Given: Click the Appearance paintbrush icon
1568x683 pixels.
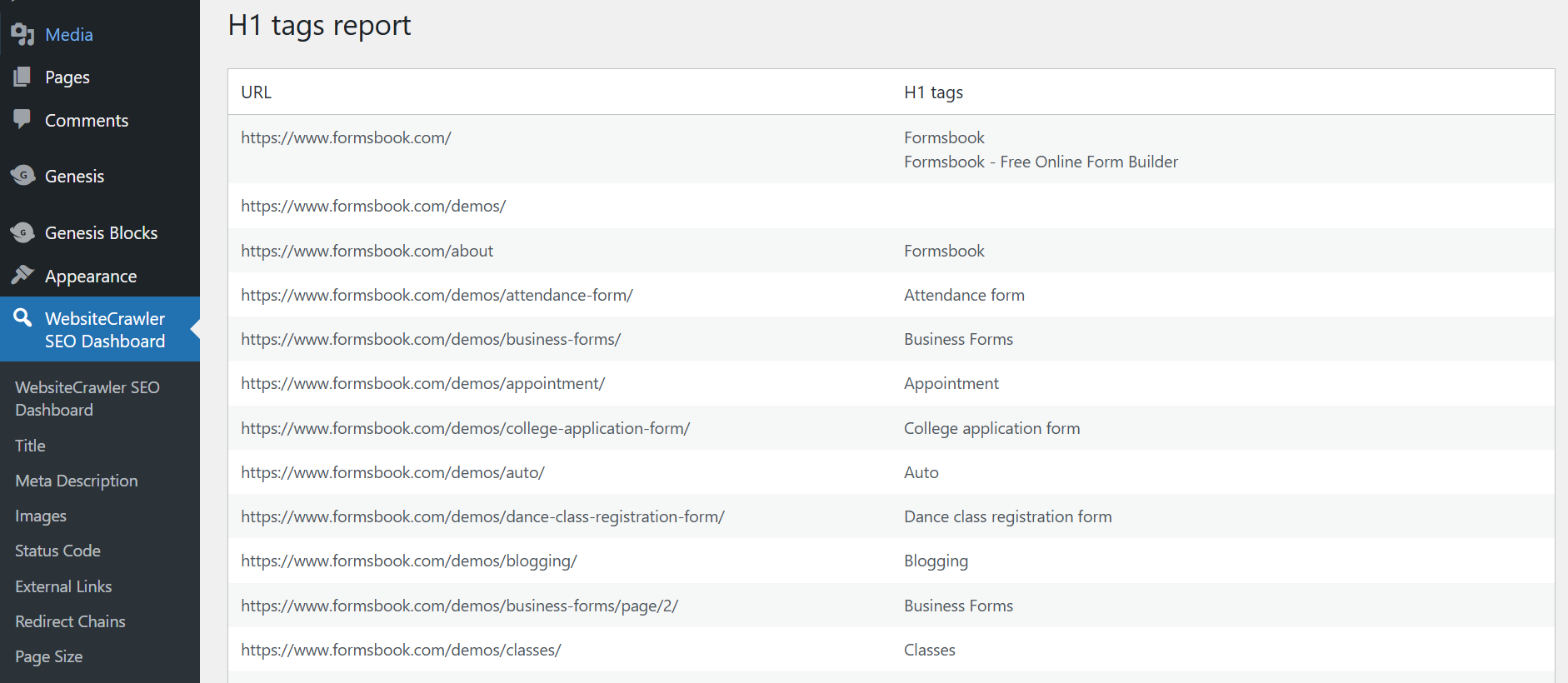Looking at the screenshot, I should tap(22, 275).
